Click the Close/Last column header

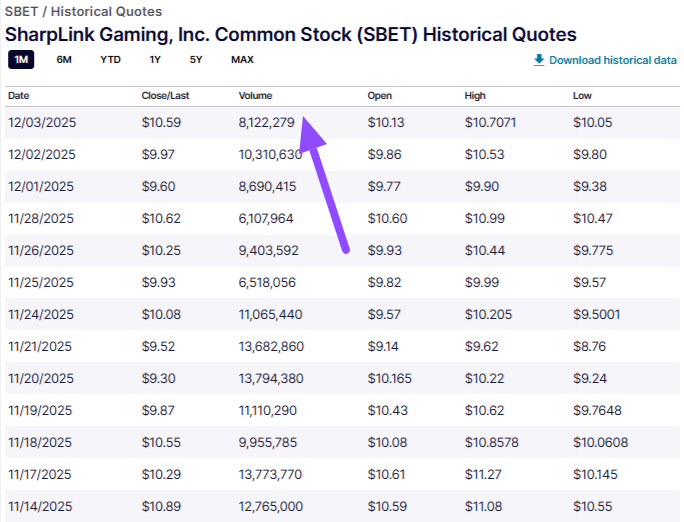click(165, 96)
